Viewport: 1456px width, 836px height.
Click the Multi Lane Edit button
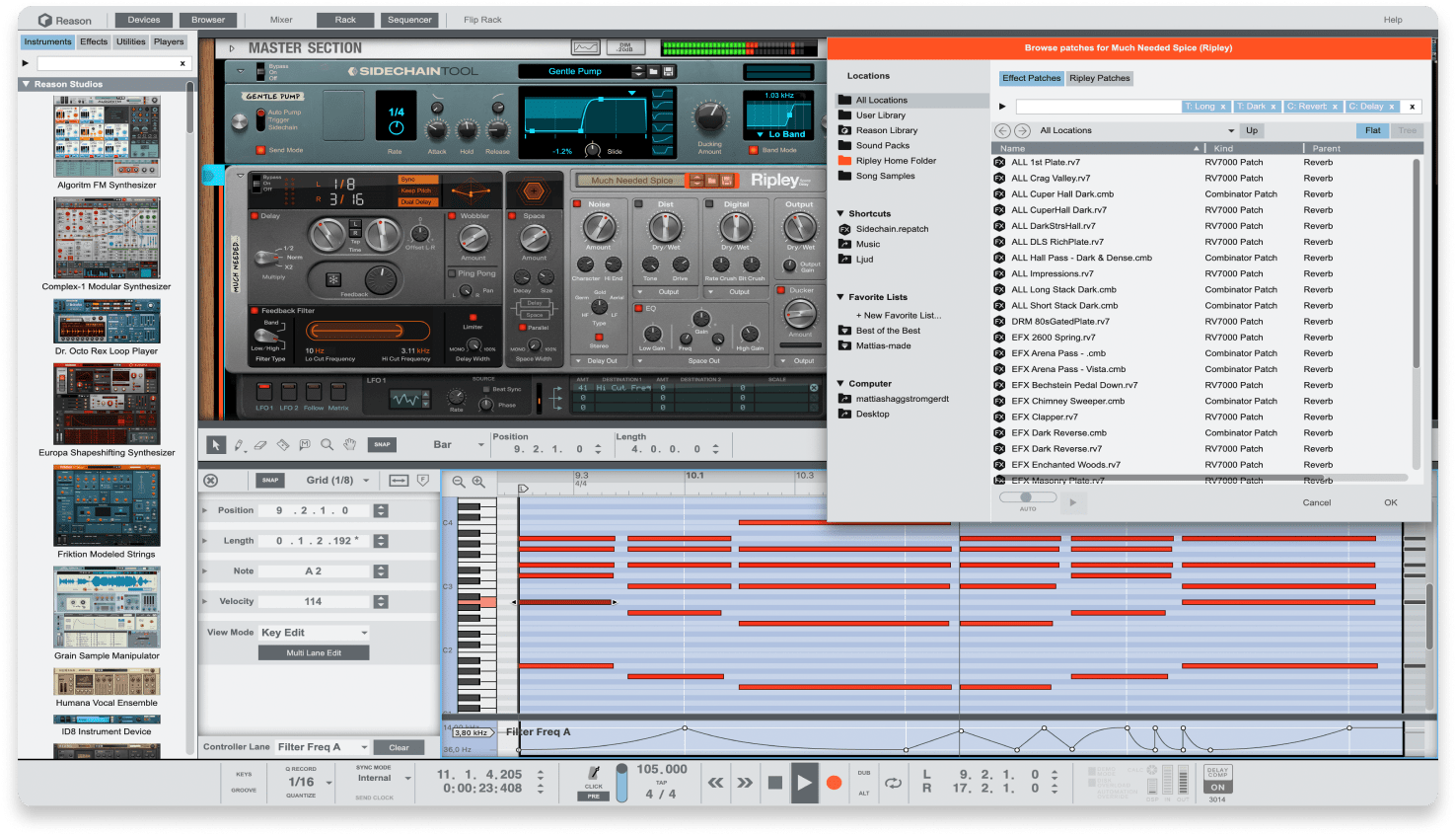314,652
